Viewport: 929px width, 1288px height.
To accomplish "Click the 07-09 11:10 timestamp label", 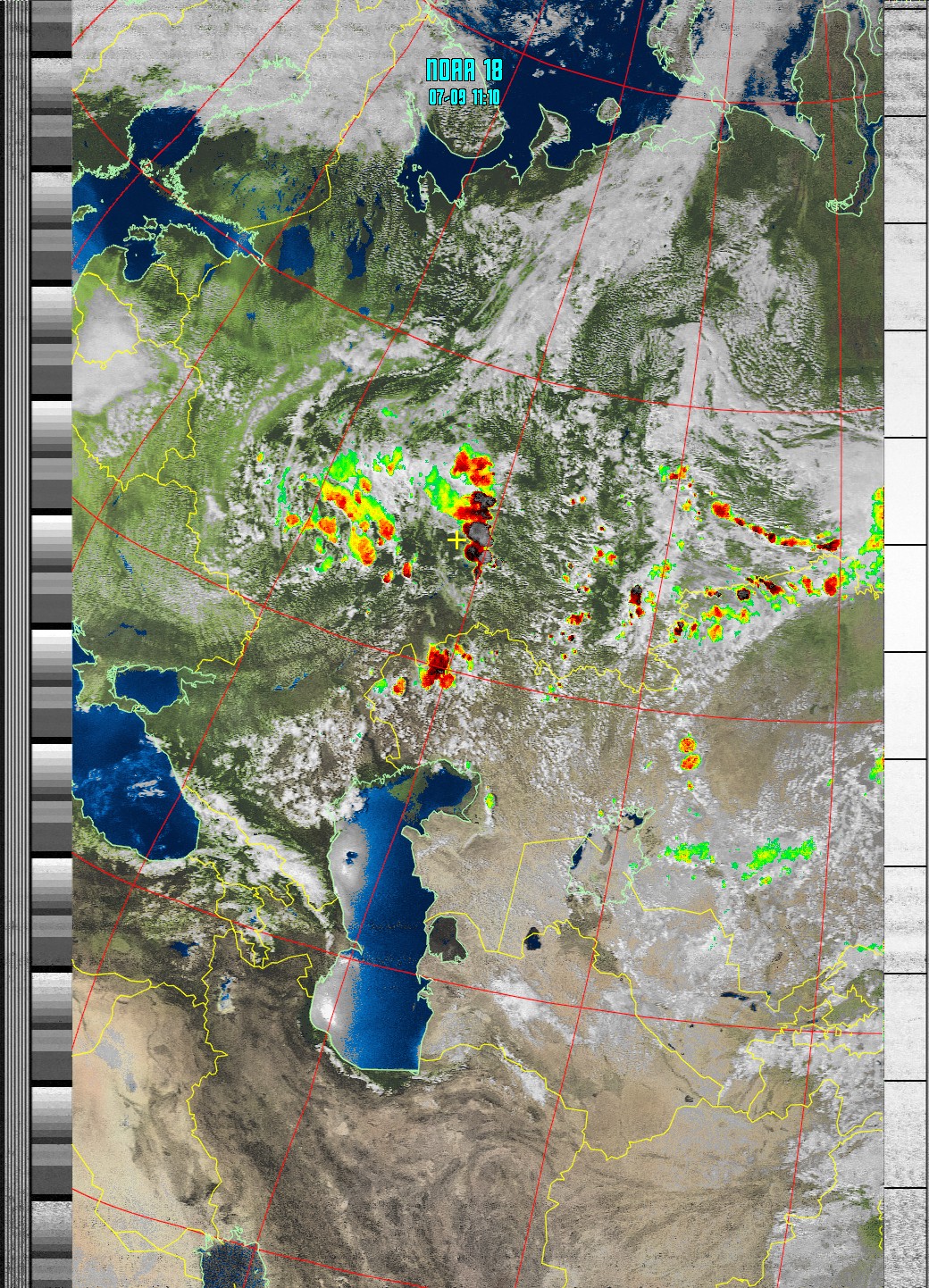I will pos(464,97).
